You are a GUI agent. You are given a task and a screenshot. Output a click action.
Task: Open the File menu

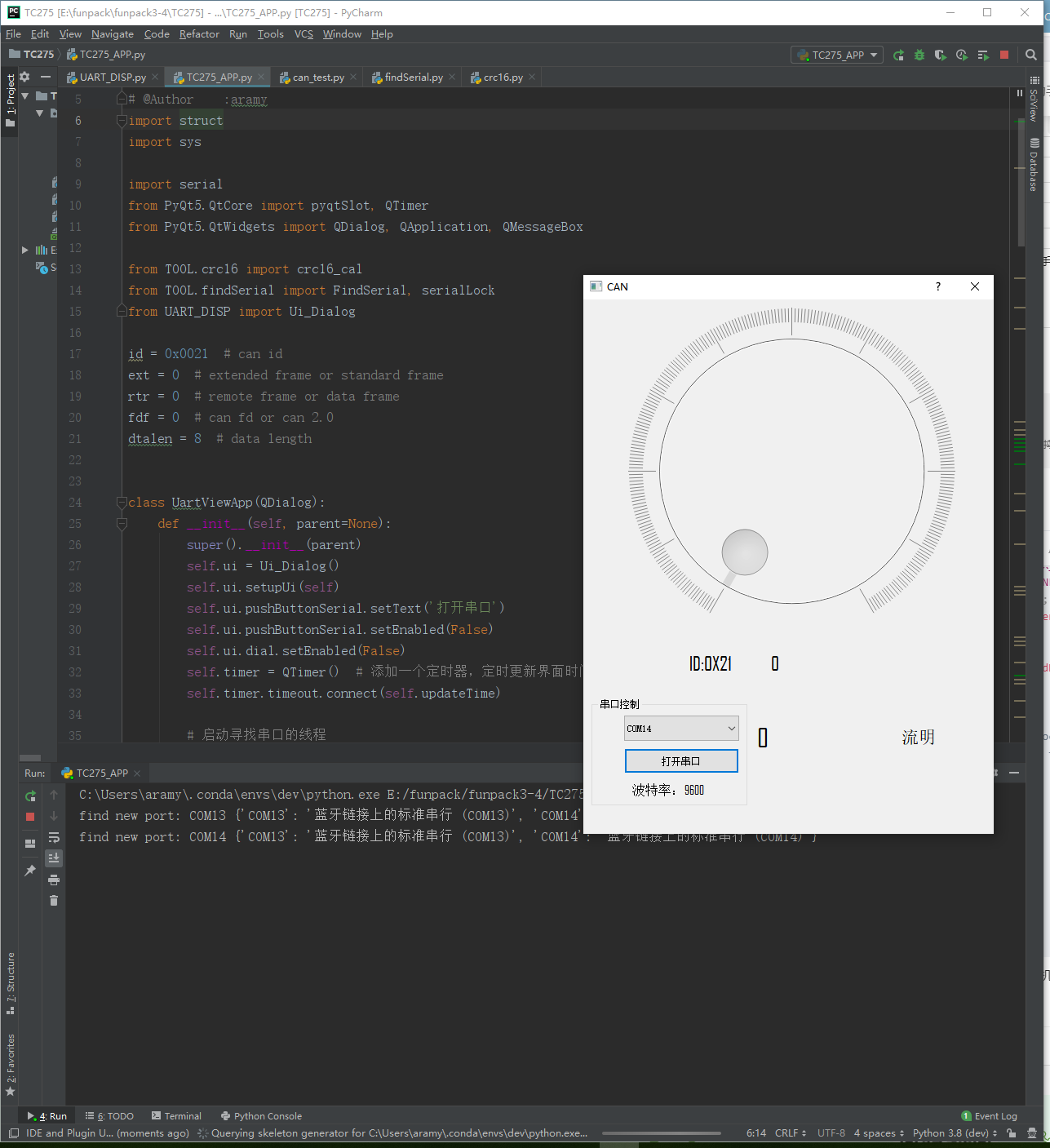coord(13,34)
